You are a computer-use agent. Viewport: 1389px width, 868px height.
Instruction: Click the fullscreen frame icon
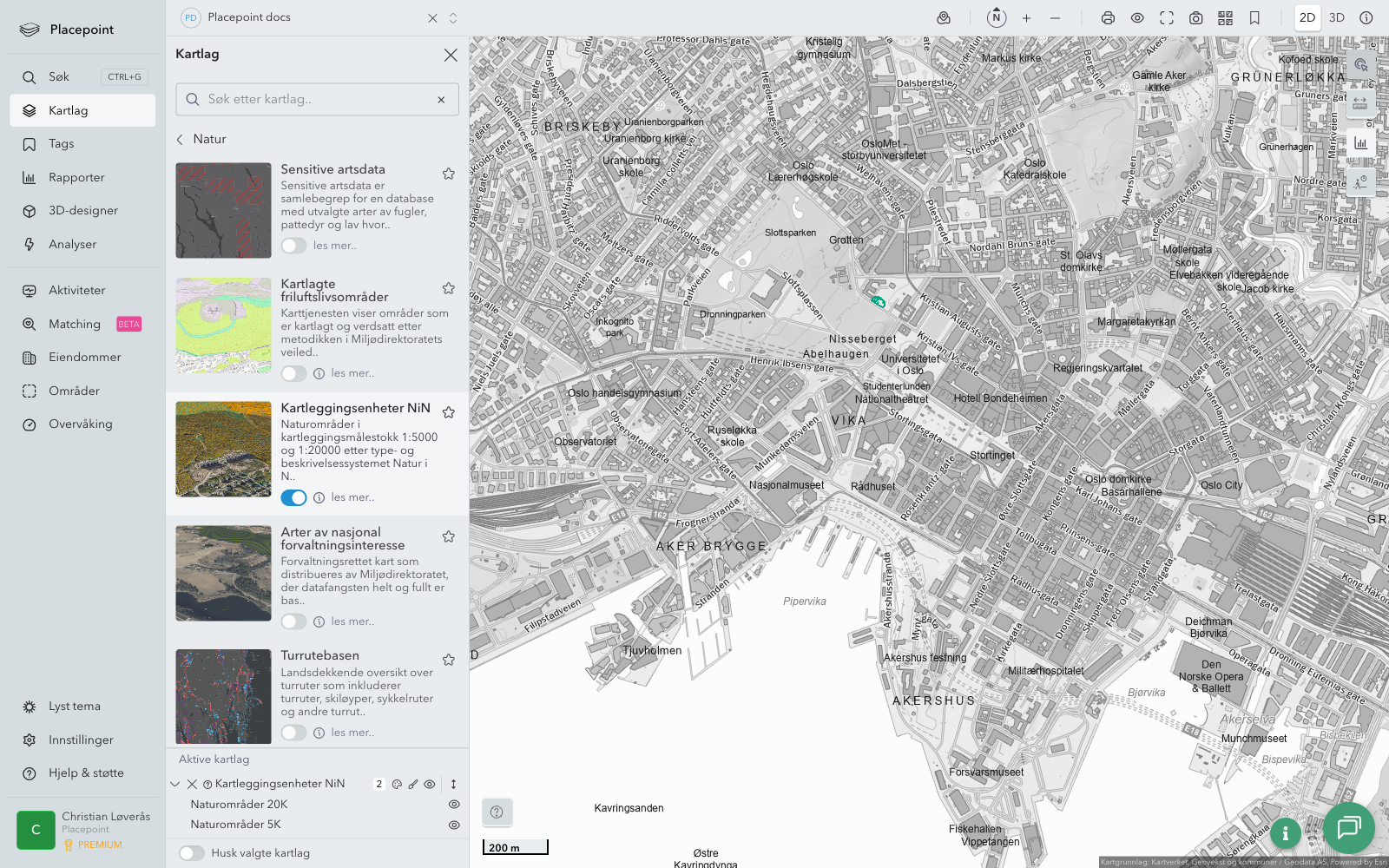point(1167,18)
